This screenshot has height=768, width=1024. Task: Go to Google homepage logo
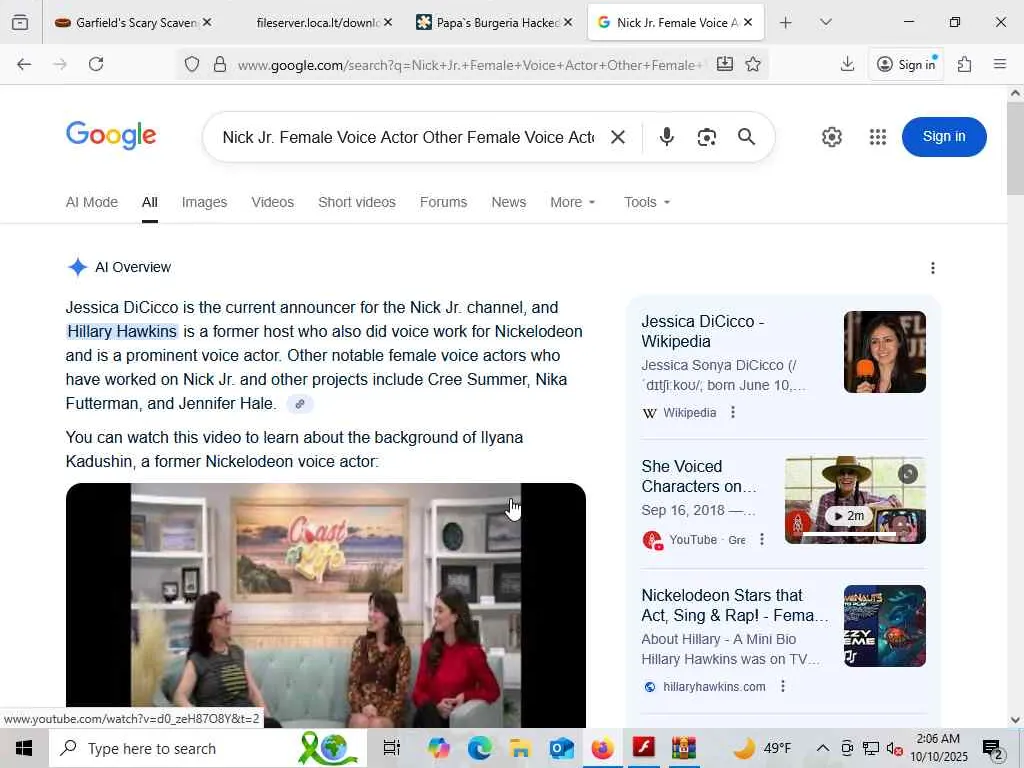(x=111, y=135)
